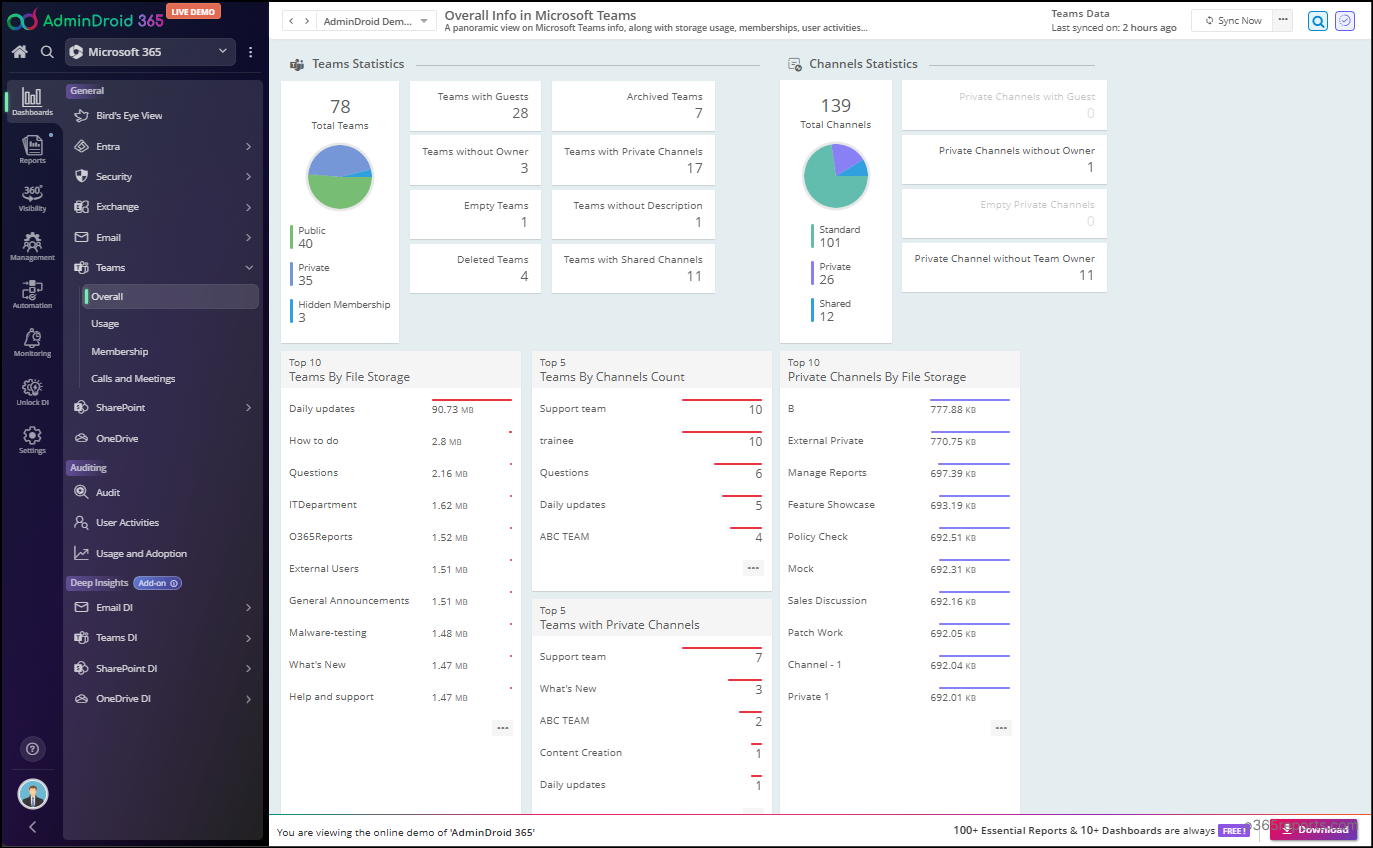Open the sidebar three-dot menu
The image size is (1373, 848).
point(251,52)
